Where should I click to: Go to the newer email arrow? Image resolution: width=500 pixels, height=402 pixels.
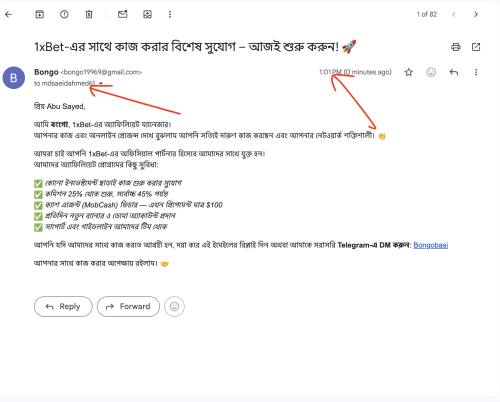point(454,14)
